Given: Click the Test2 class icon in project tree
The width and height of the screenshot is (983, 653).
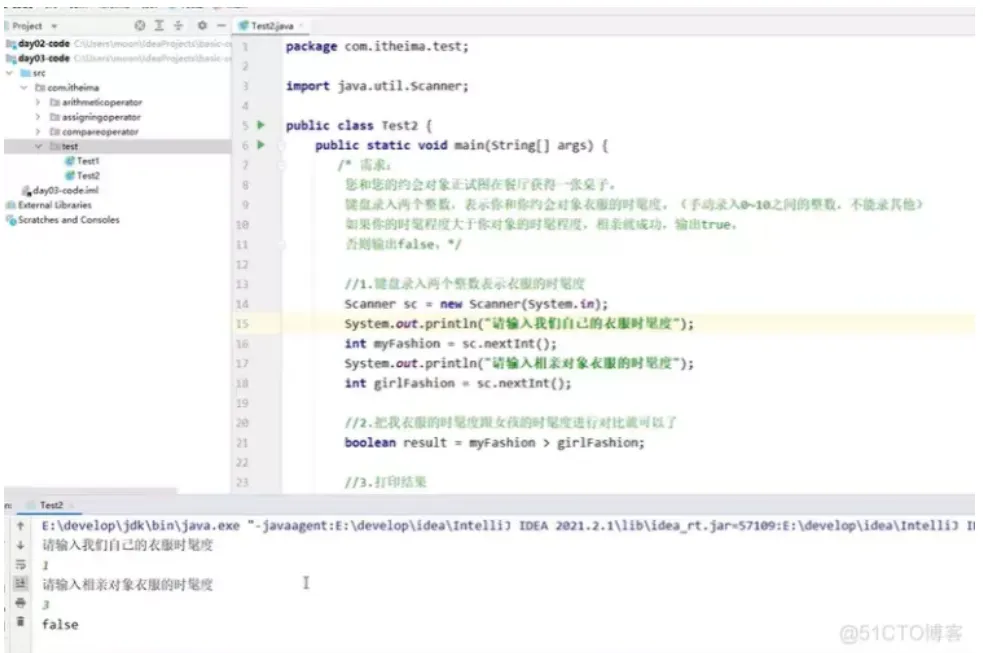Looking at the screenshot, I should 70,175.
